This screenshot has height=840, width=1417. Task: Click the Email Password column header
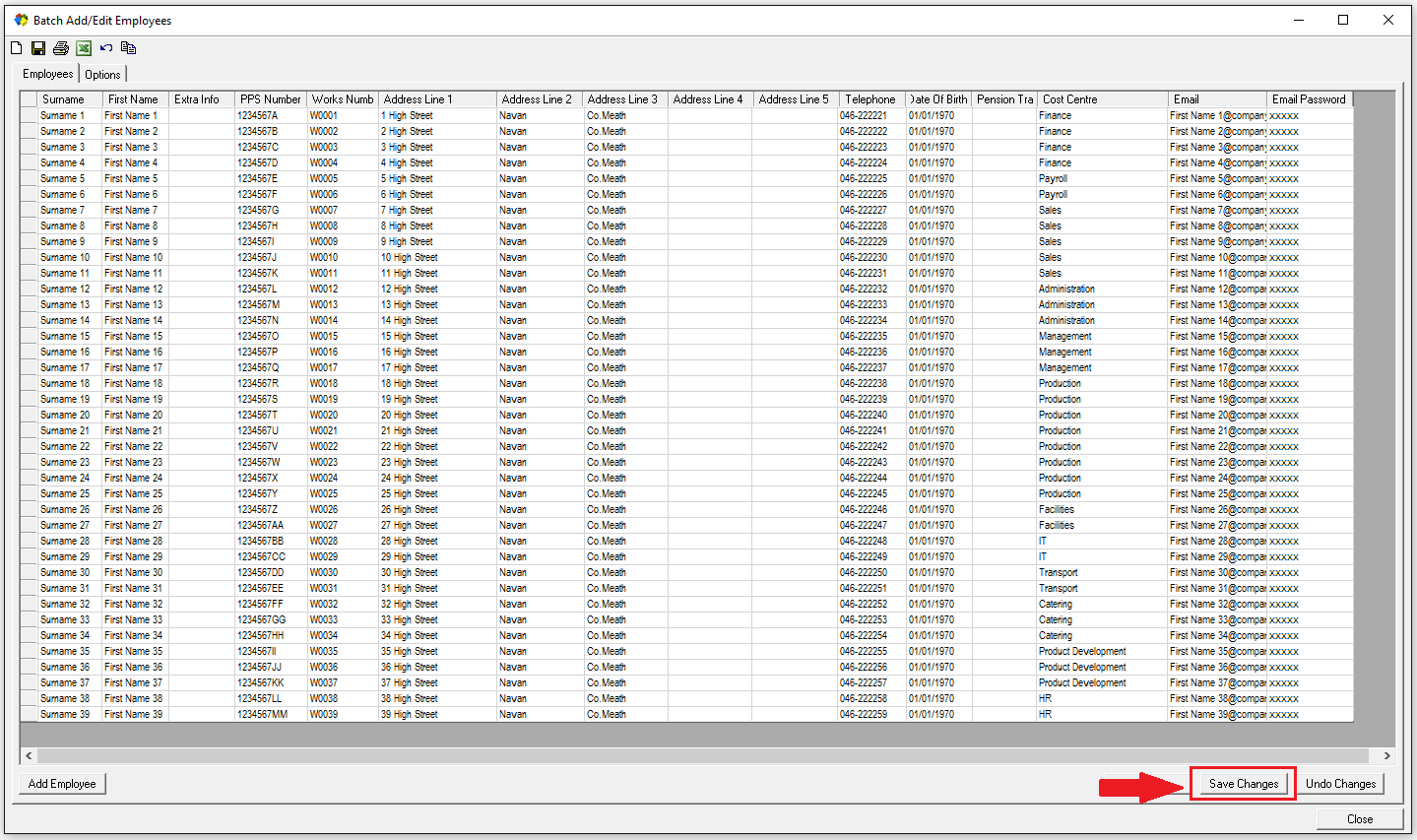click(x=1308, y=99)
